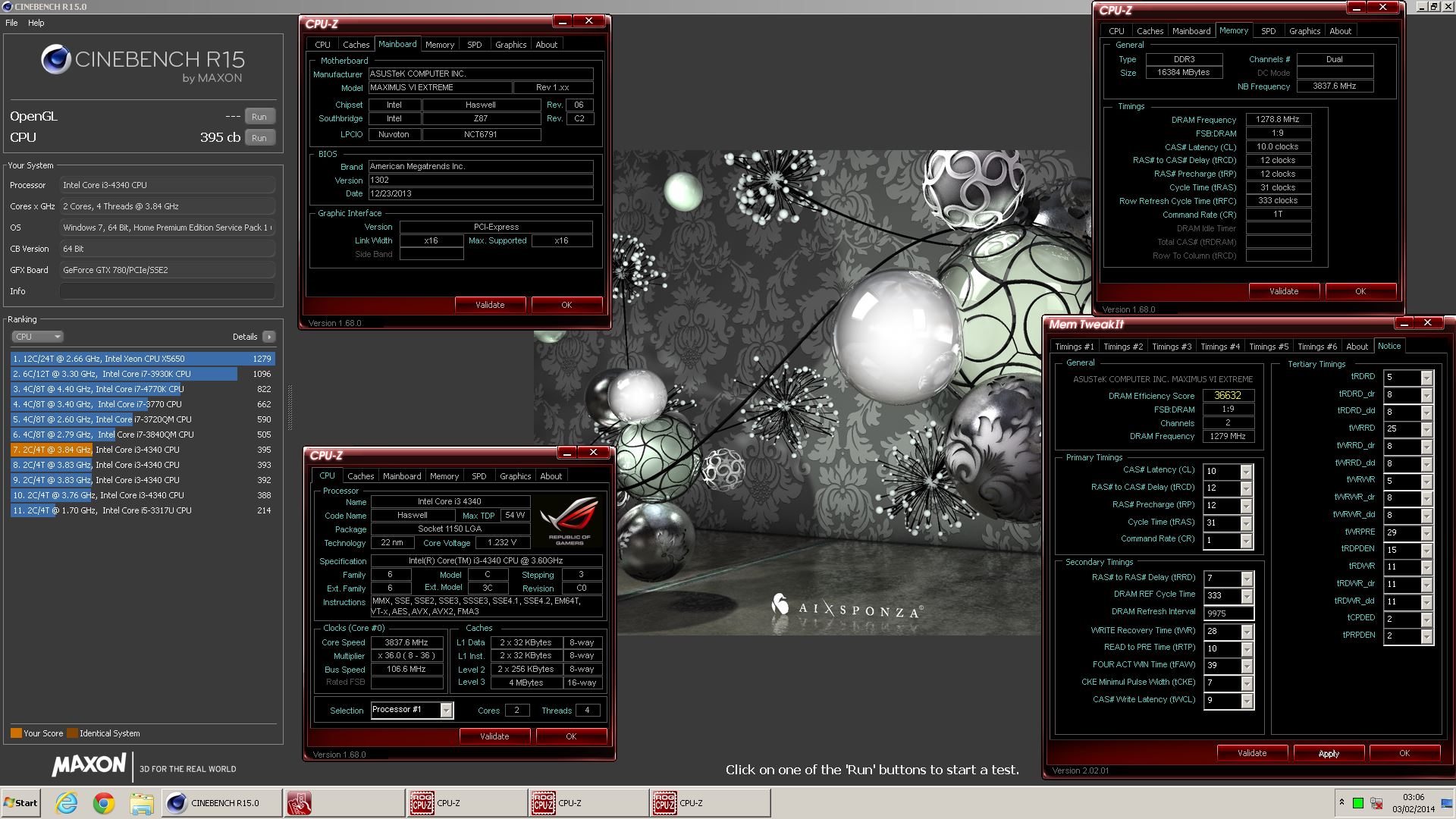Open the tWRRD tertiary timing dropdown
The width and height of the screenshot is (1456, 819).
coord(1426,429)
